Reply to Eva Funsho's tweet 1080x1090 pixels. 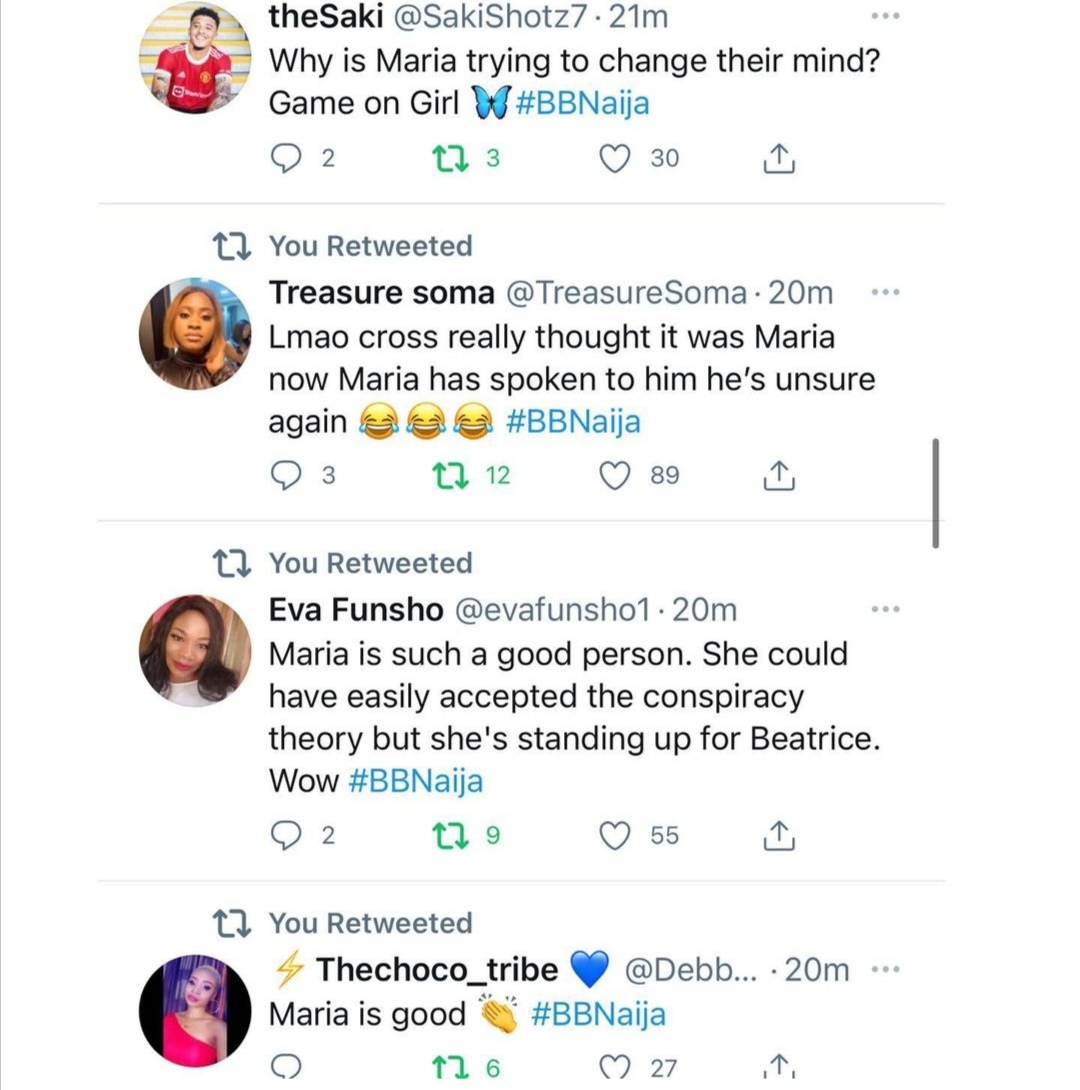[x=287, y=835]
